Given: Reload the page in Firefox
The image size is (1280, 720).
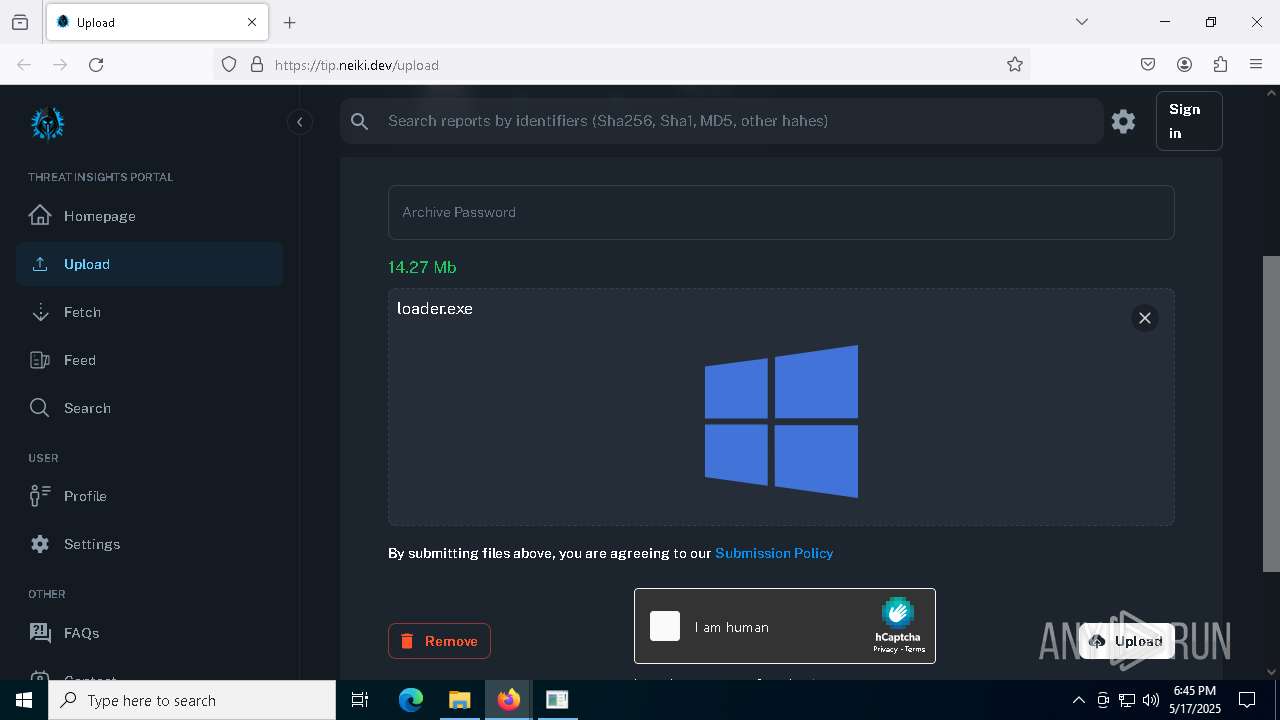Looking at the screenshot, I should coord(96,64).
